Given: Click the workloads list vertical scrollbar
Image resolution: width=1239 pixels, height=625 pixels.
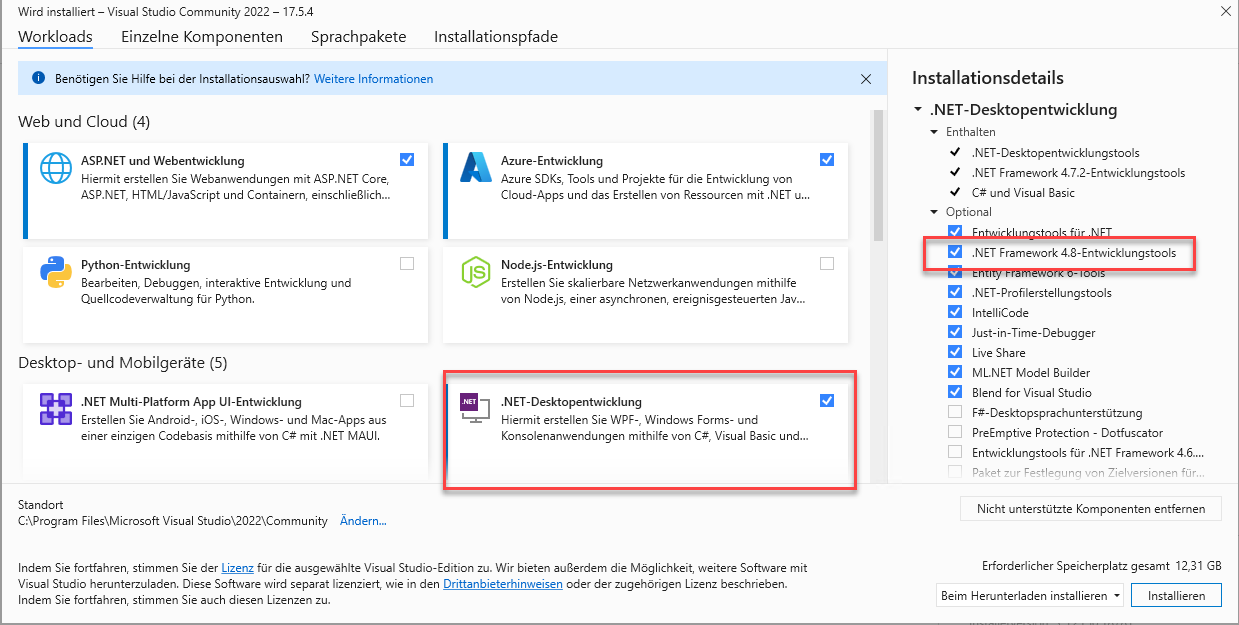Looking at the screenshot, I should coord(878,176).
